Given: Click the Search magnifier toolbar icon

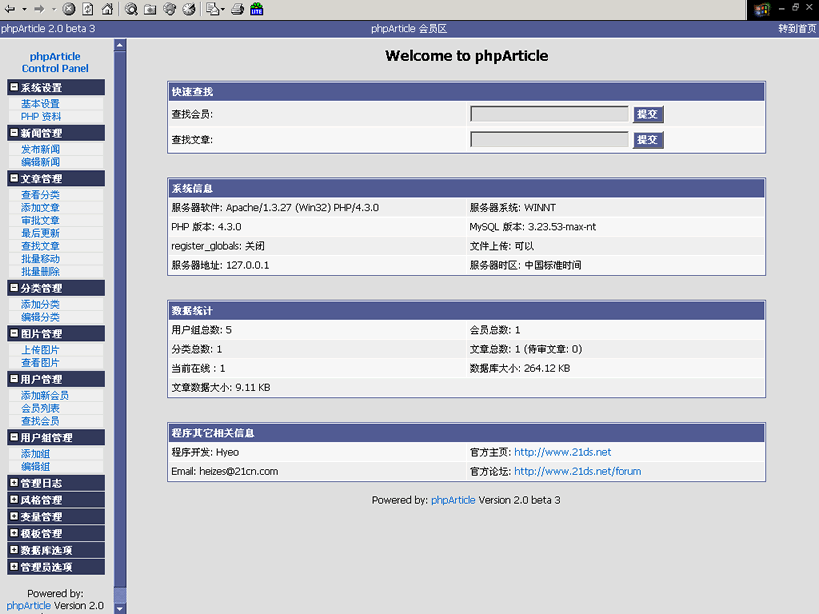Looking at the screenshot, I should 131,9.
